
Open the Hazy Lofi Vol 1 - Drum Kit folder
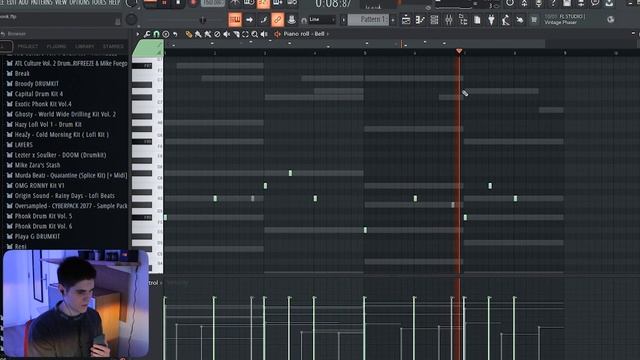point(44,124)
